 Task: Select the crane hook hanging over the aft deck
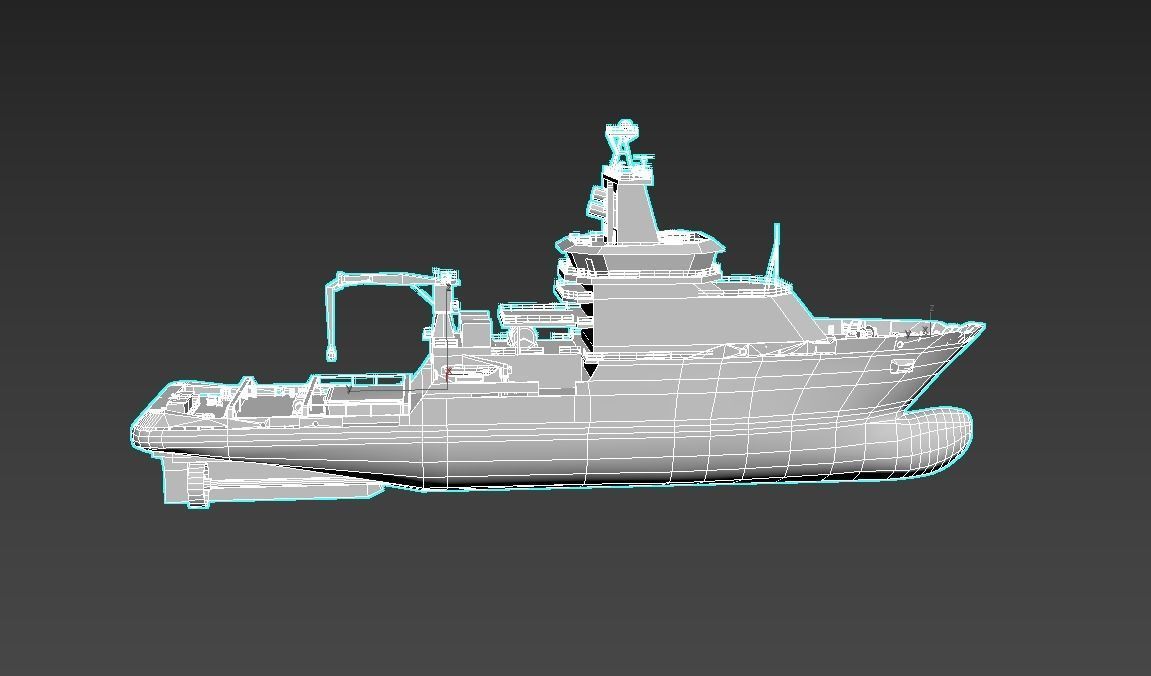point(331,355)
